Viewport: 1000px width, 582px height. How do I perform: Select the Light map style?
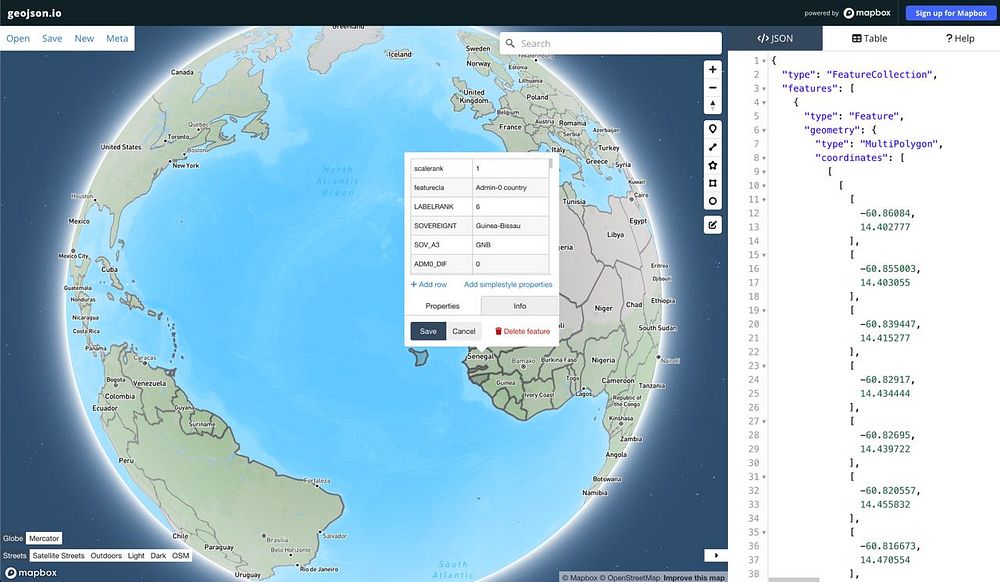[x=136, y=555]
